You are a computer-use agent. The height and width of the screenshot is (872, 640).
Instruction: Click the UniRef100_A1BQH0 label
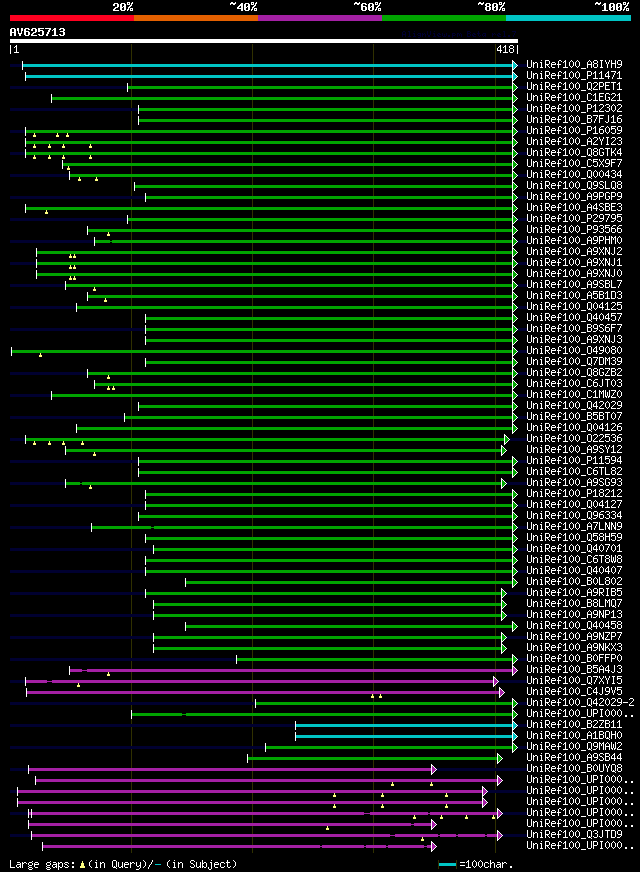[574, 736]
